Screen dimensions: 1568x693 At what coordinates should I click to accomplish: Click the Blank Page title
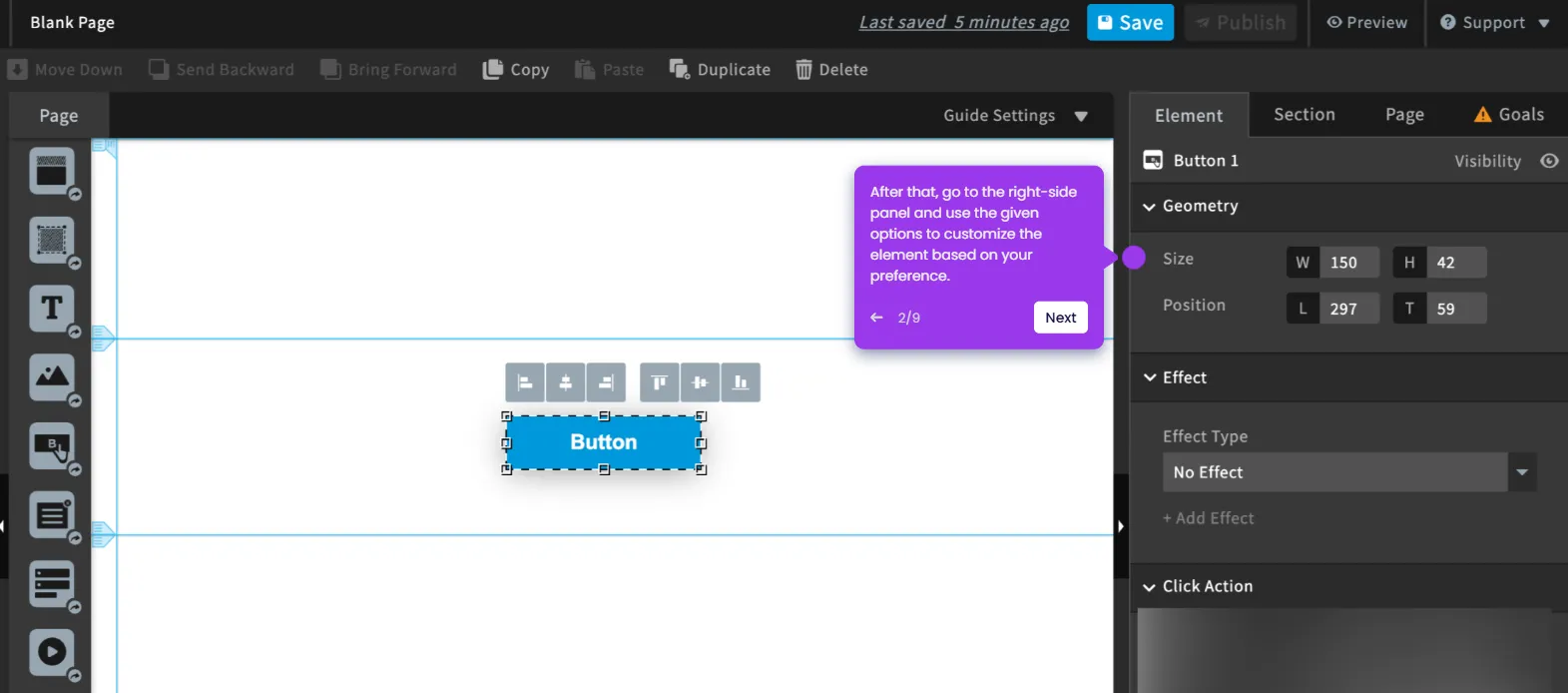(72, 22)
